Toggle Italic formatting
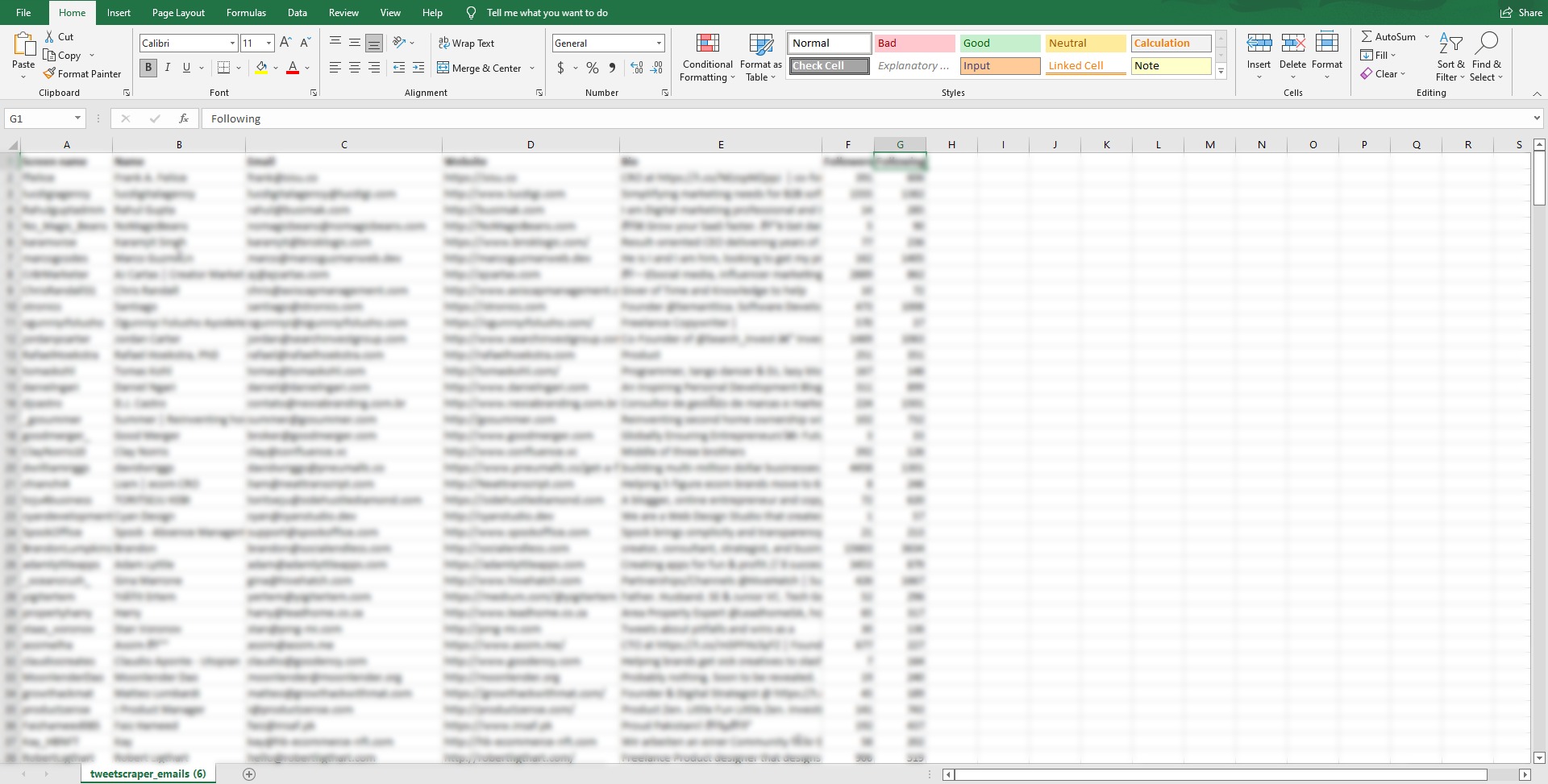This screenshot has width=1548, height=784. coord(168,68)
